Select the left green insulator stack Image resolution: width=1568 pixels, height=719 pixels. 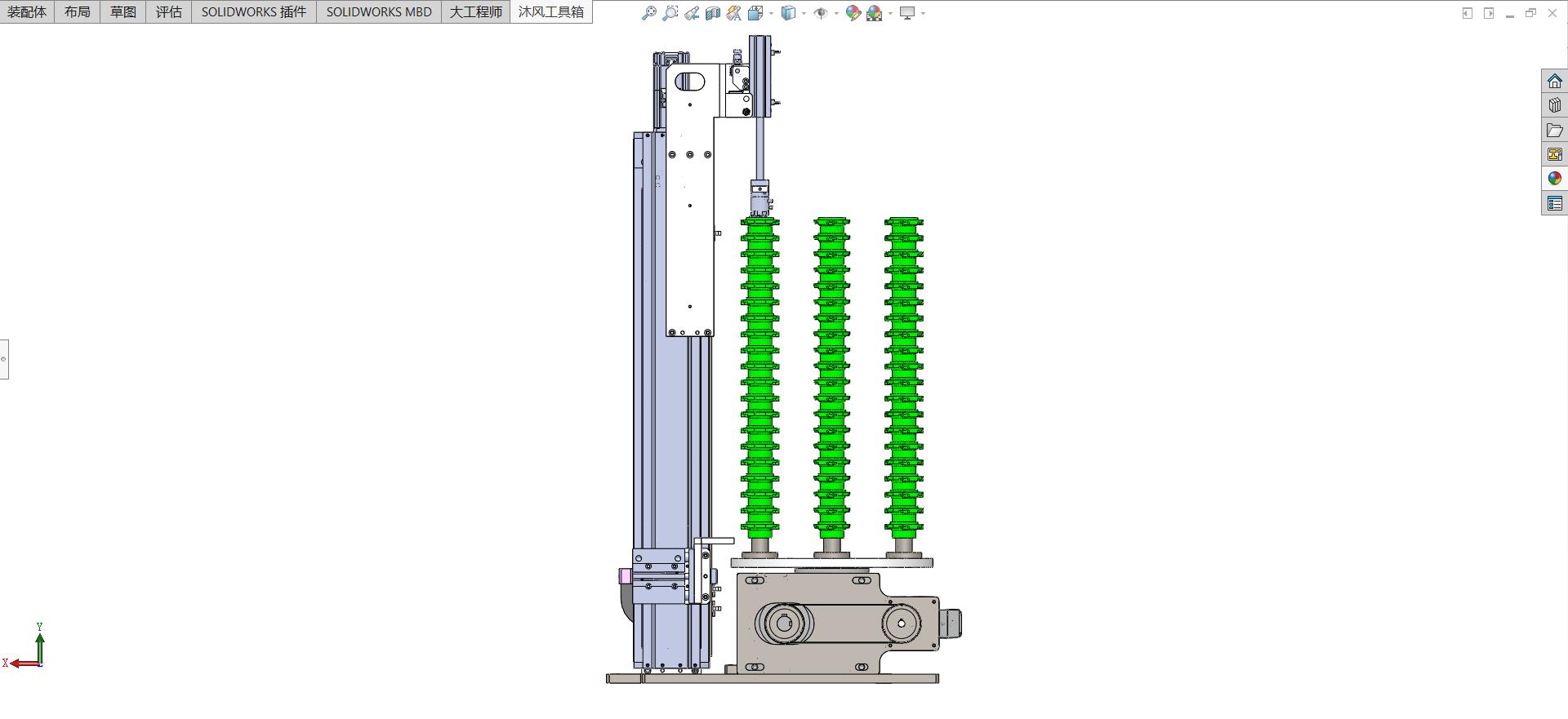[759, 378]
